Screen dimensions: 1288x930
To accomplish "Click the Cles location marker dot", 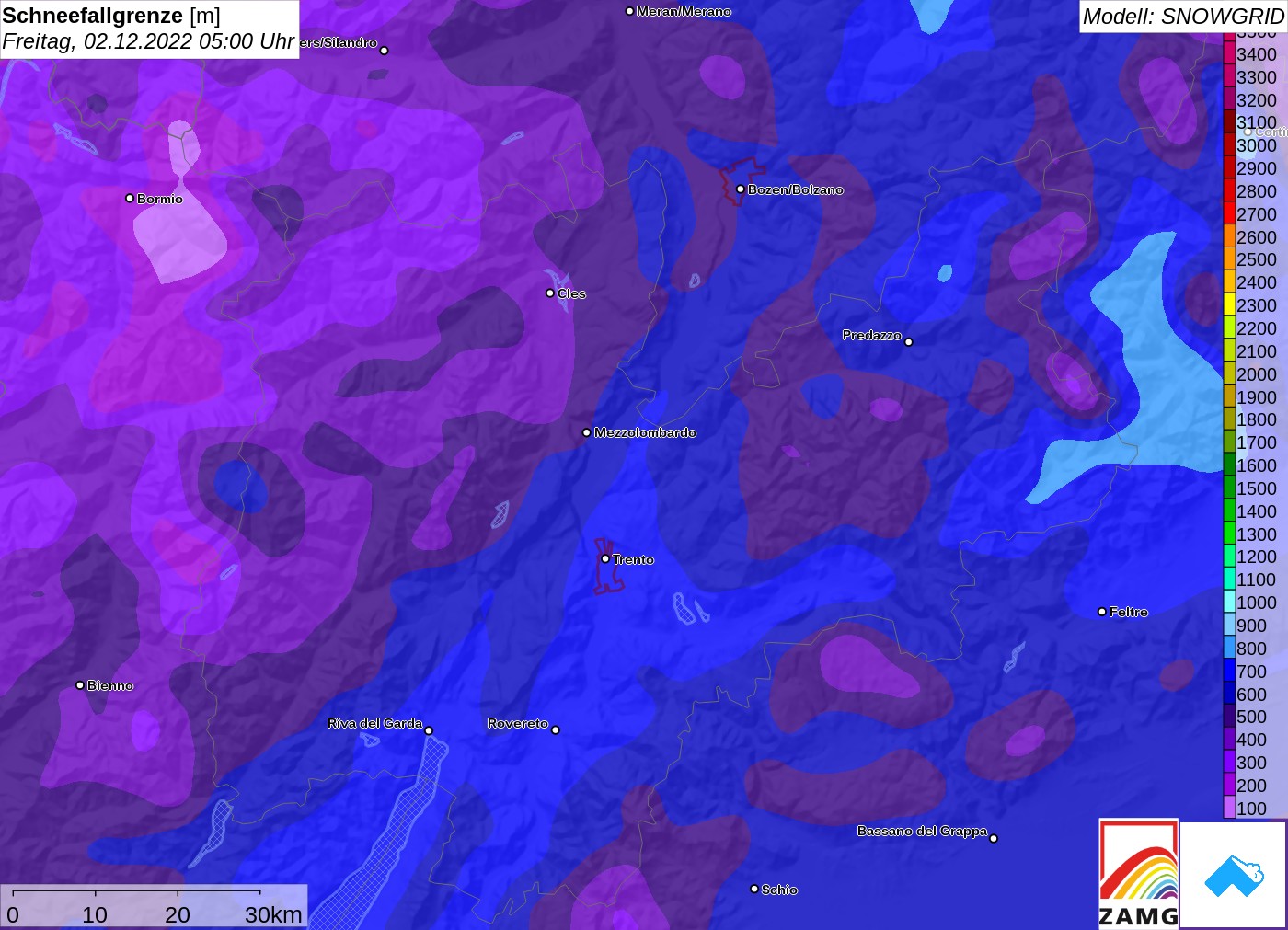I will pyautogui.click(x=550, y=293).
